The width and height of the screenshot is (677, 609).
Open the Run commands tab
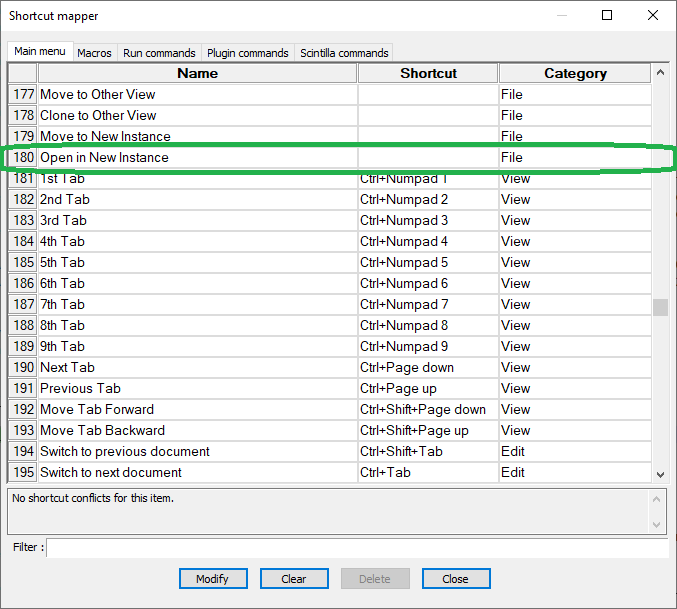tap(159, 53)
